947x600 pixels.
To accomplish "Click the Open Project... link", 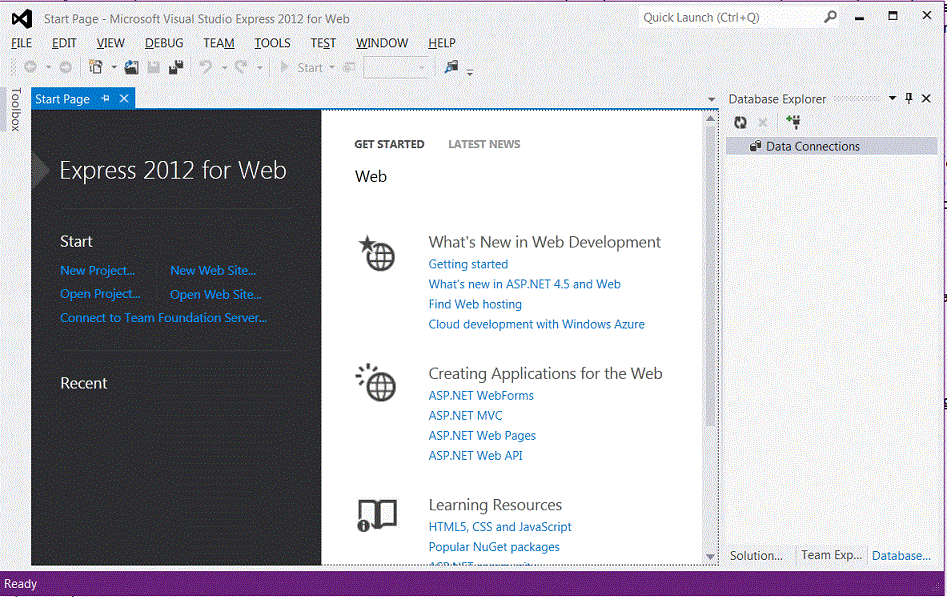I will (100, 294).
